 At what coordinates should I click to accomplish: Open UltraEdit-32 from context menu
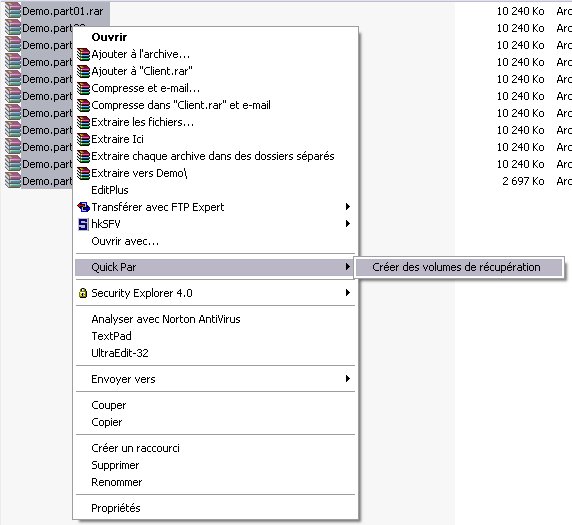coord(215,353)
